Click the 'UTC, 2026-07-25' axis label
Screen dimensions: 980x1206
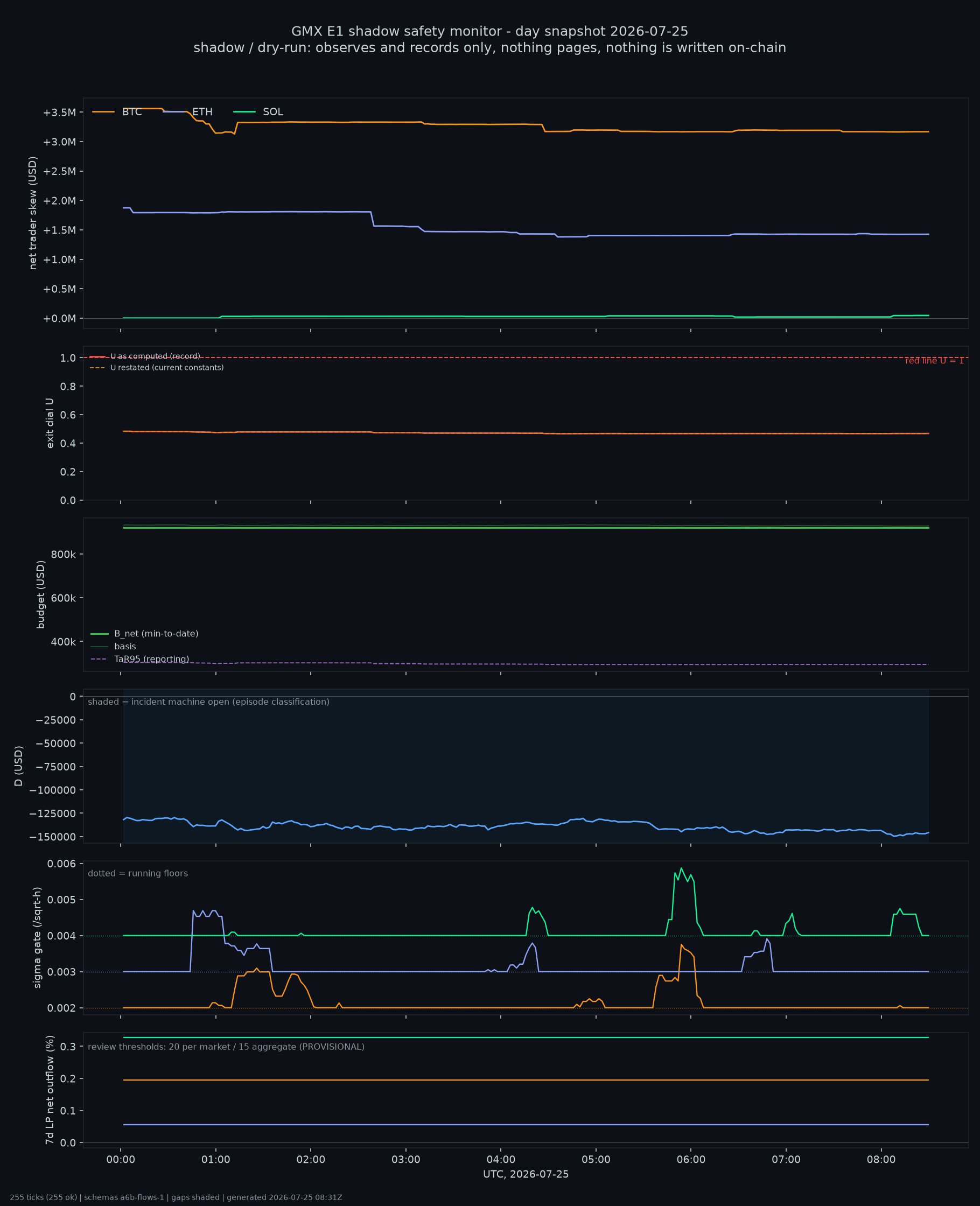tap(526, 1174)
